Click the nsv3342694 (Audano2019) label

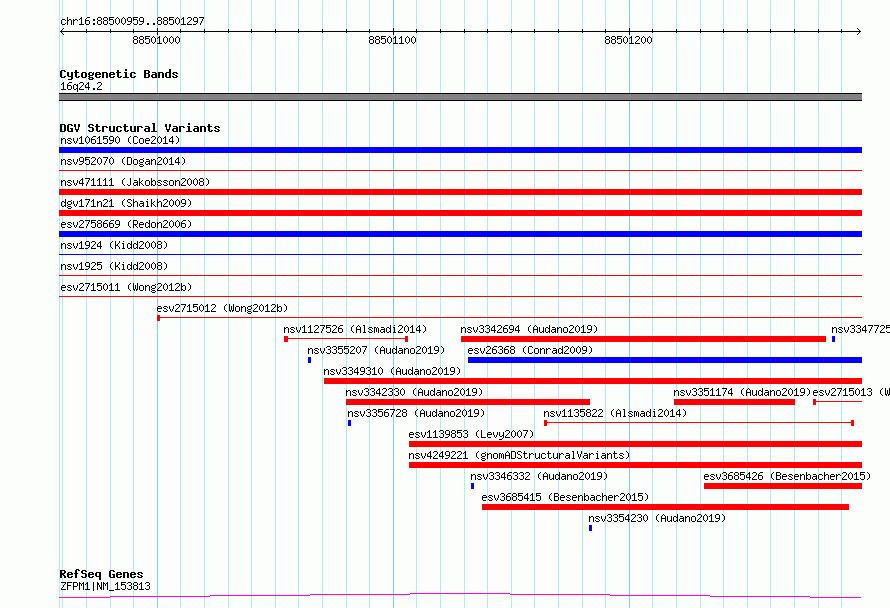[529, 329]
